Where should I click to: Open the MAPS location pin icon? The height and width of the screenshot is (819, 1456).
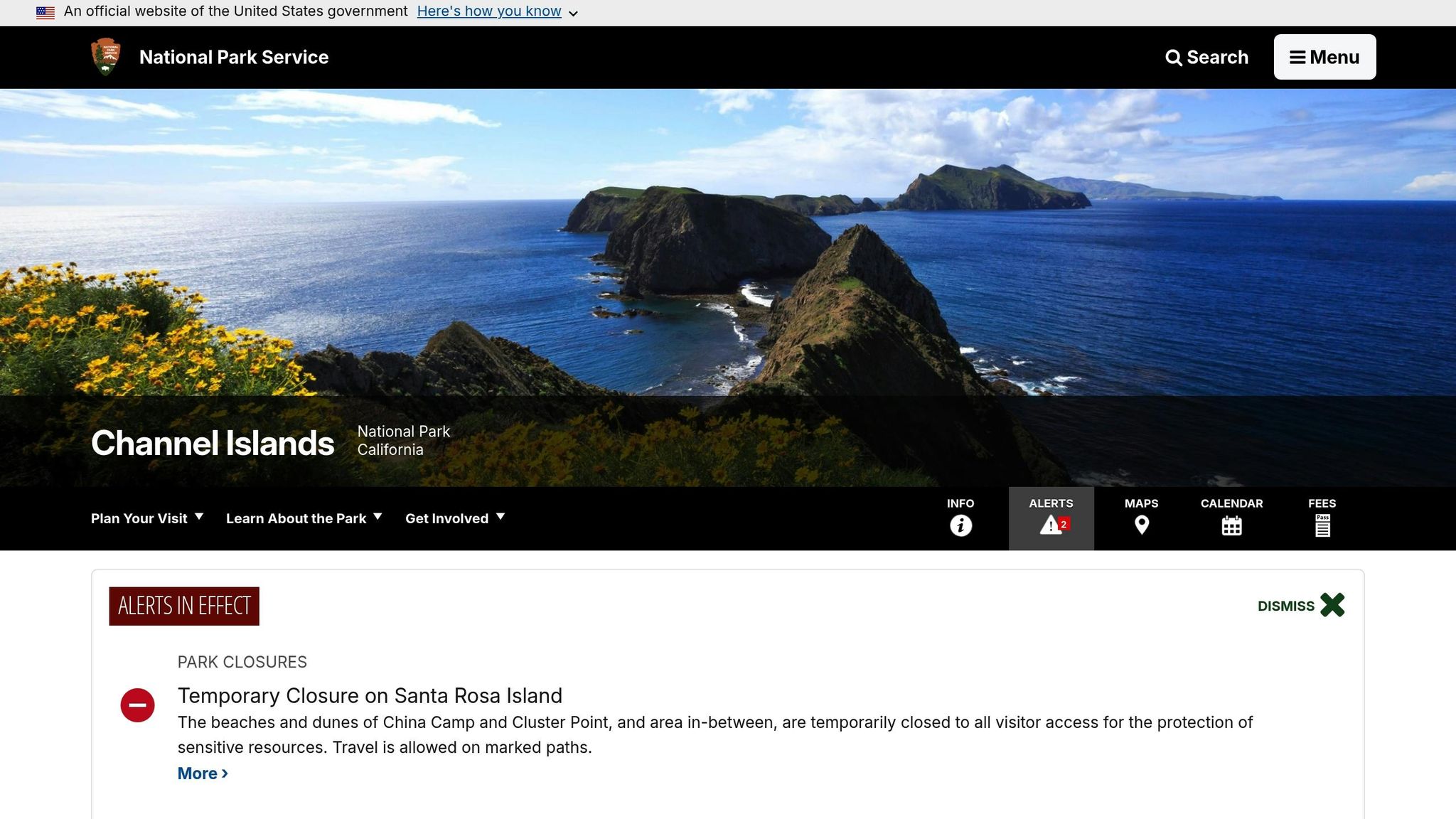point(1141,525)
